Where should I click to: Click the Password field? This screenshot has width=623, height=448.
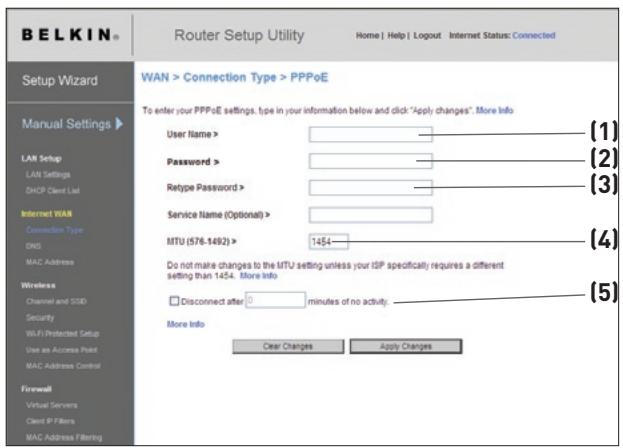tap(370, 161)
